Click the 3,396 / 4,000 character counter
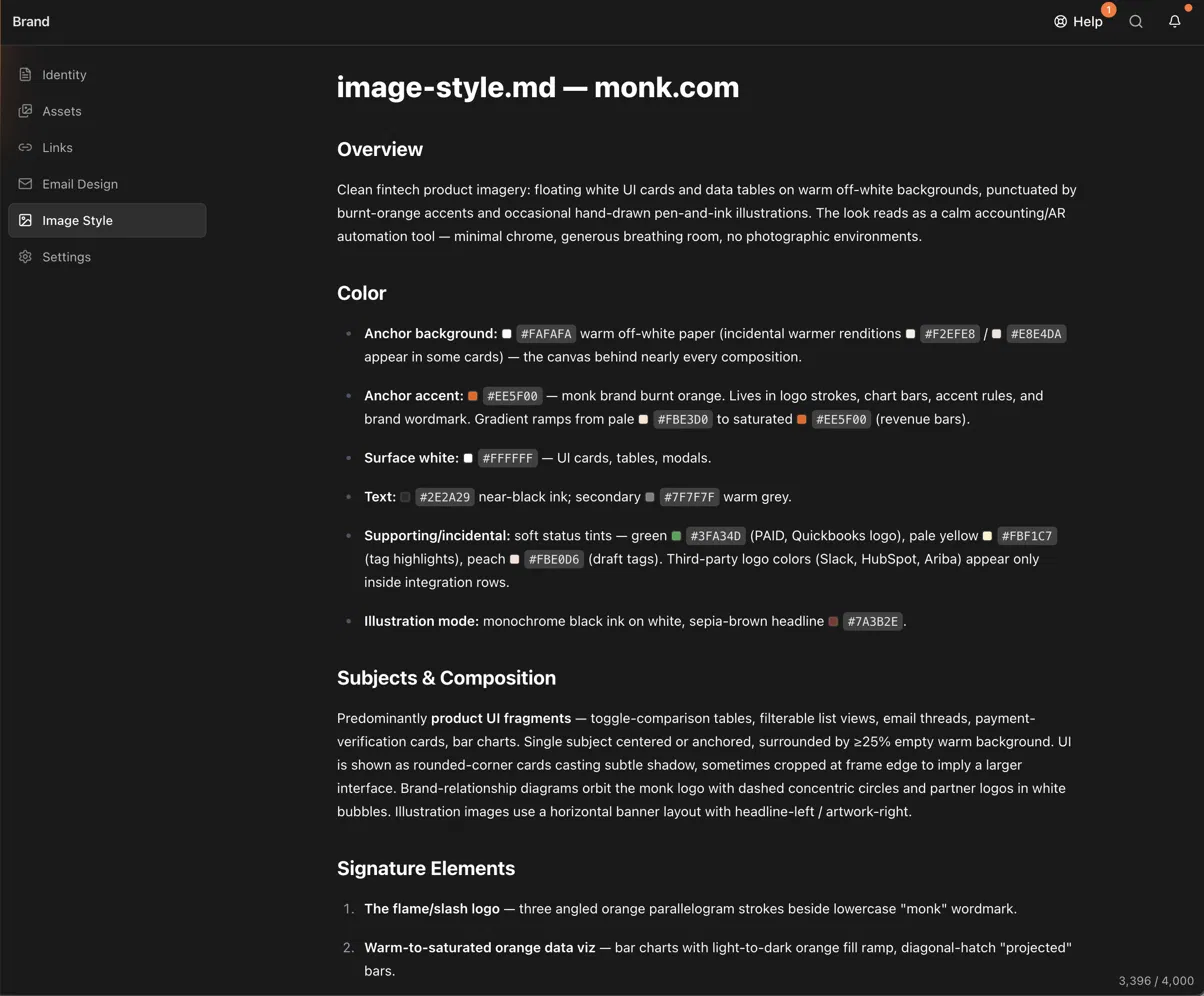This screenshot has height=996, width=1204. [x=1156, y=980]
